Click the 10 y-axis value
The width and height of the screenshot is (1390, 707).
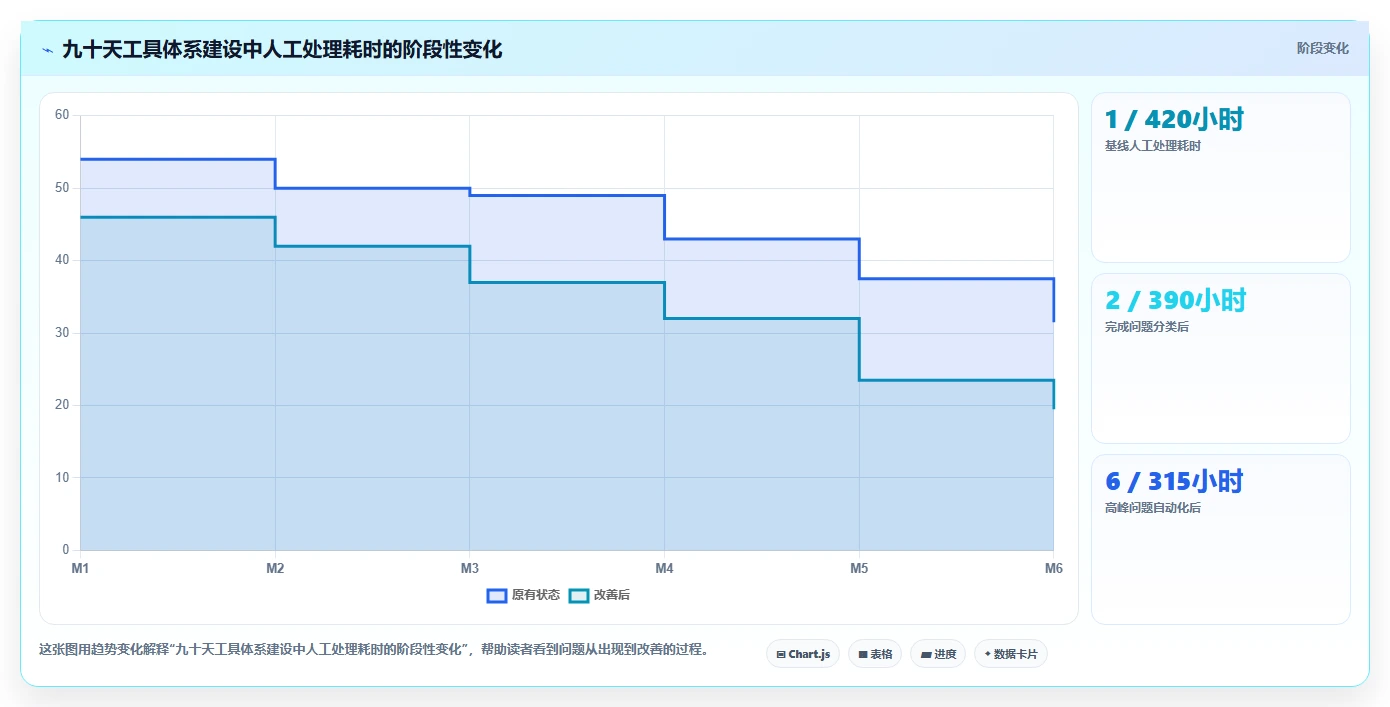pyautogui.click(x=62, y=478)
